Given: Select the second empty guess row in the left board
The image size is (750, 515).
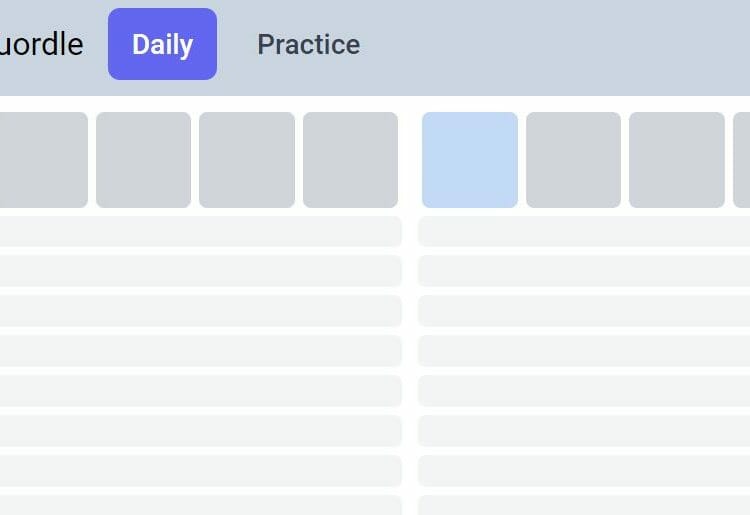Looking at the screenshot, I should tap(200, 271).
